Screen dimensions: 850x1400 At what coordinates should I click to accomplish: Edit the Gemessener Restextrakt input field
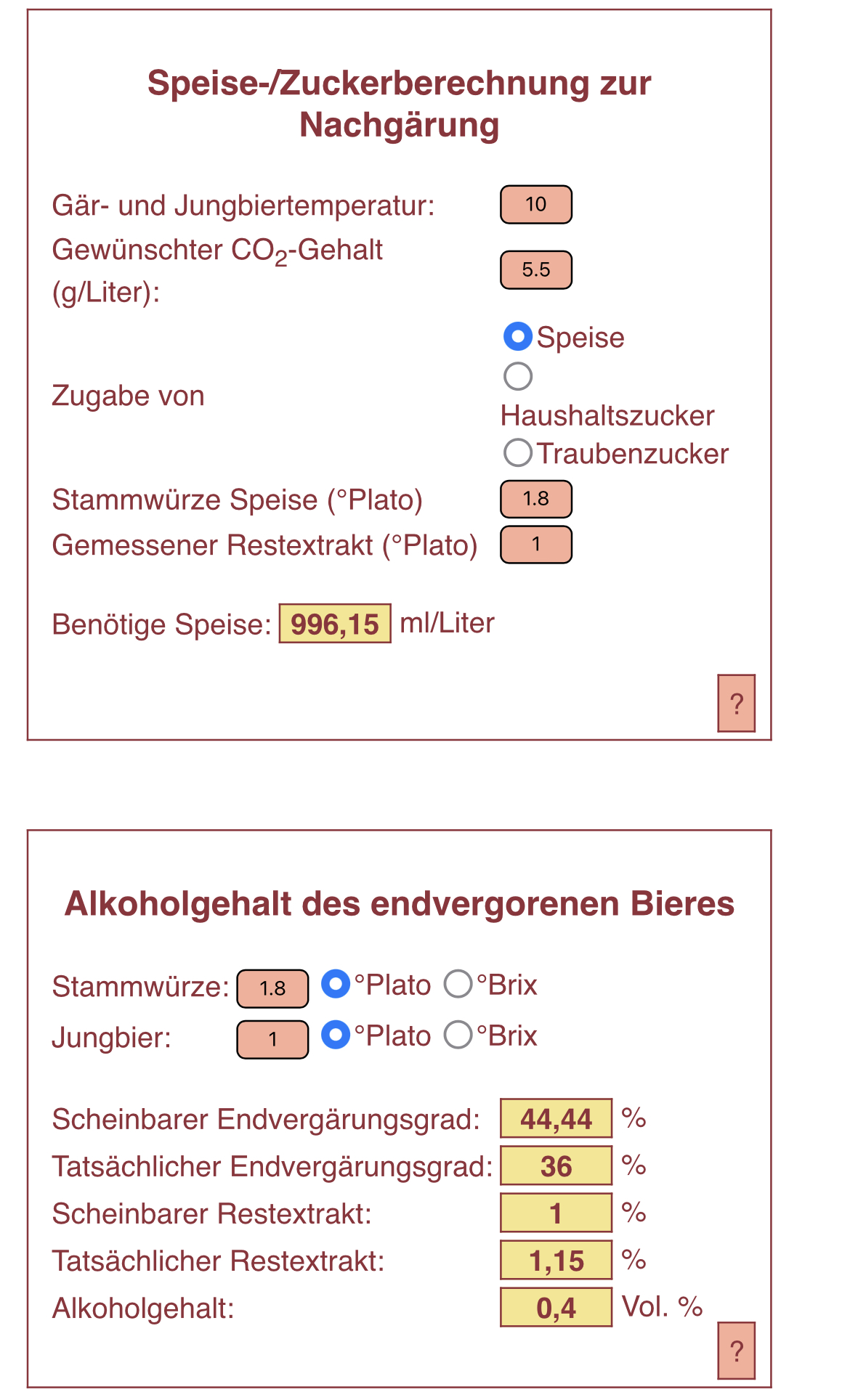click(x=536, y=545)
